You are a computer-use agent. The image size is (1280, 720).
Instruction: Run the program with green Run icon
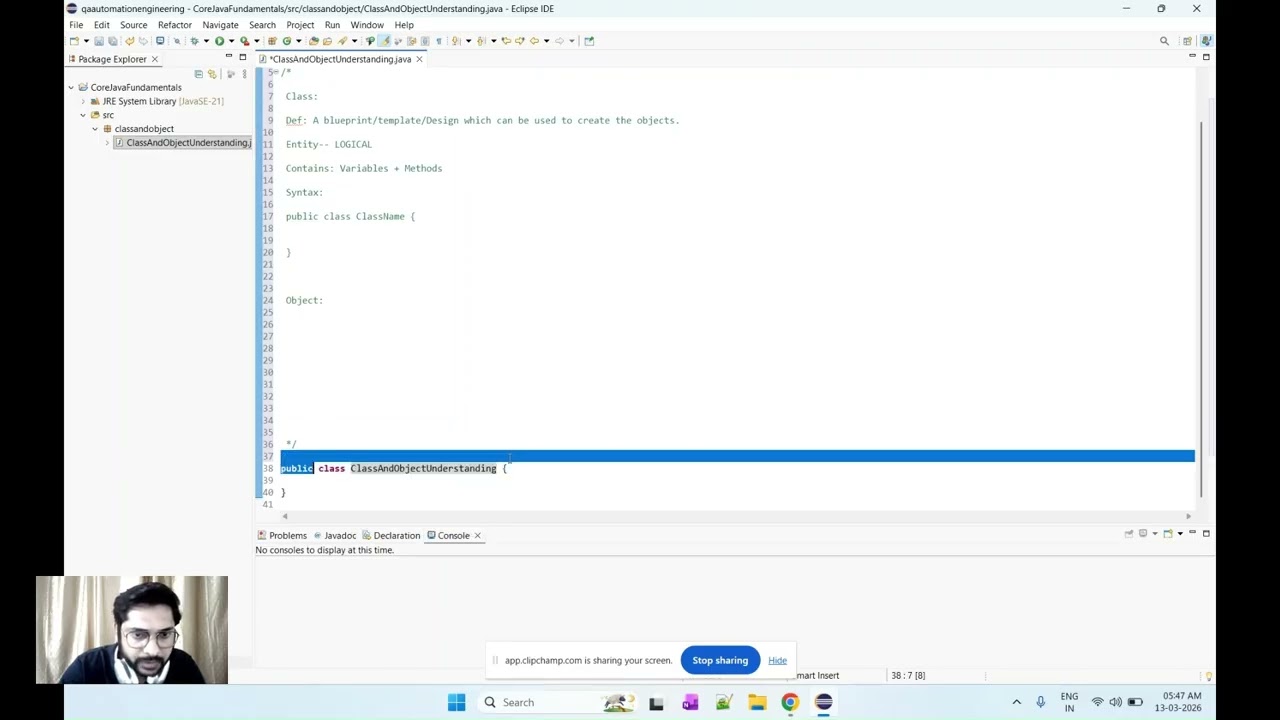219,41
